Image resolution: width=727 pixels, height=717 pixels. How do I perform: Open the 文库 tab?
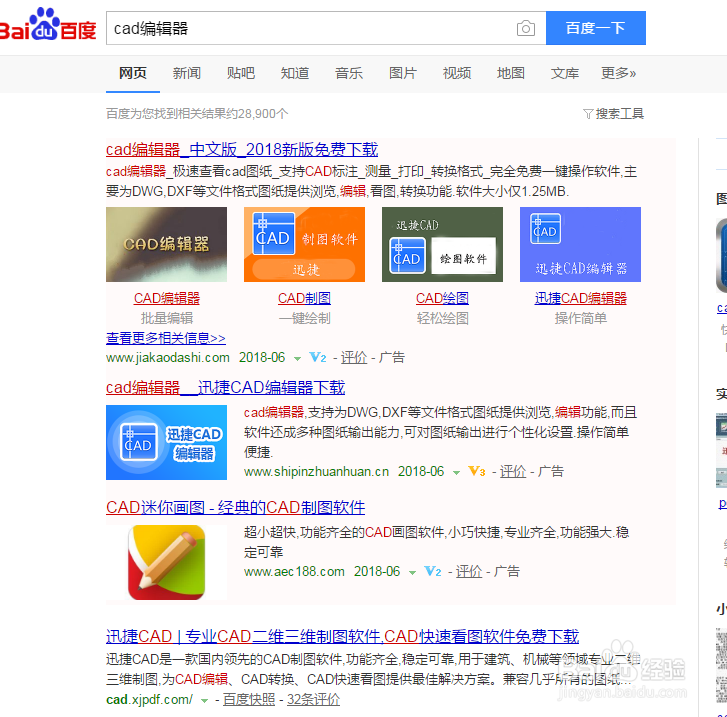(x=565, y=73)
